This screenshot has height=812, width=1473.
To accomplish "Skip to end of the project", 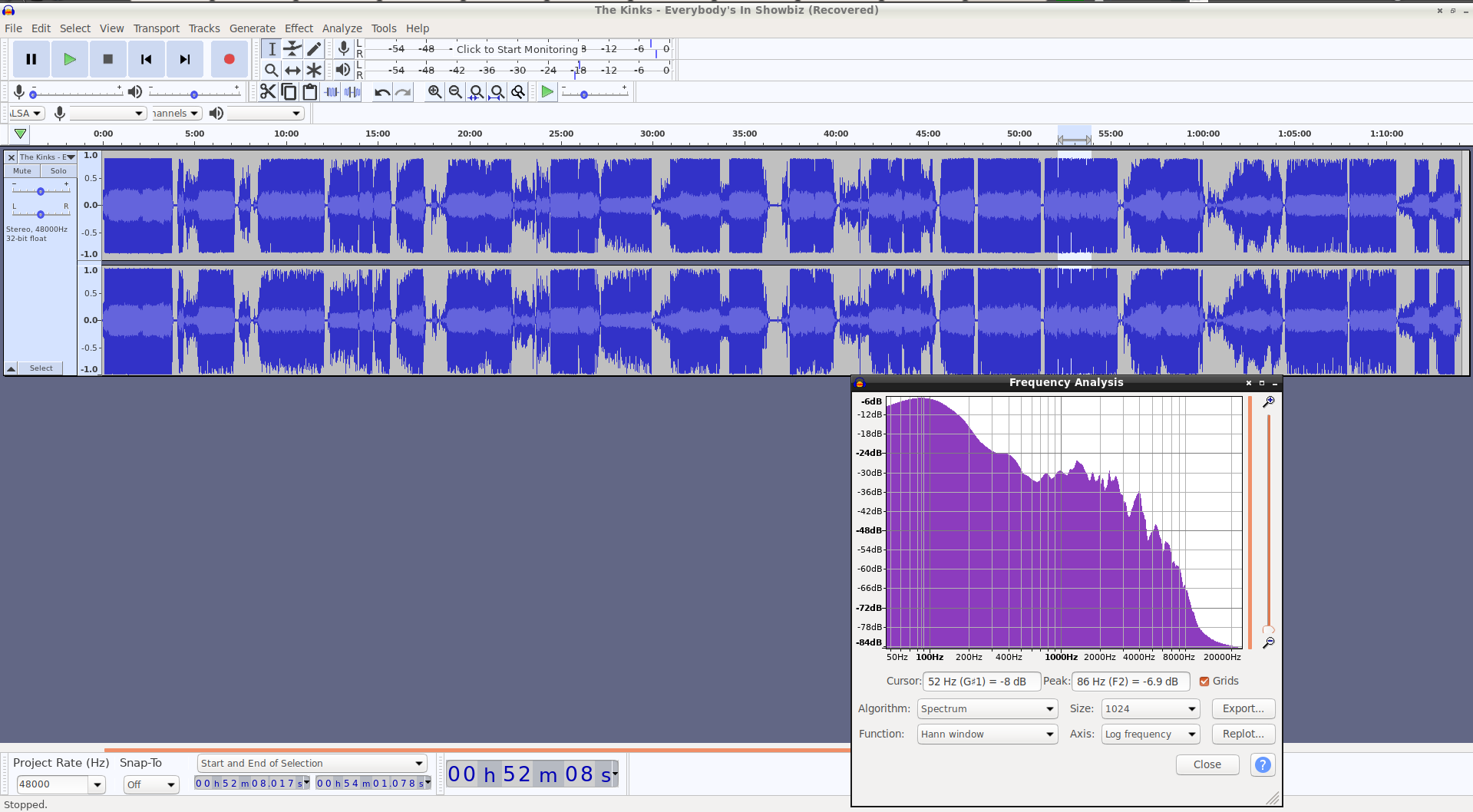I will [185, 59].
